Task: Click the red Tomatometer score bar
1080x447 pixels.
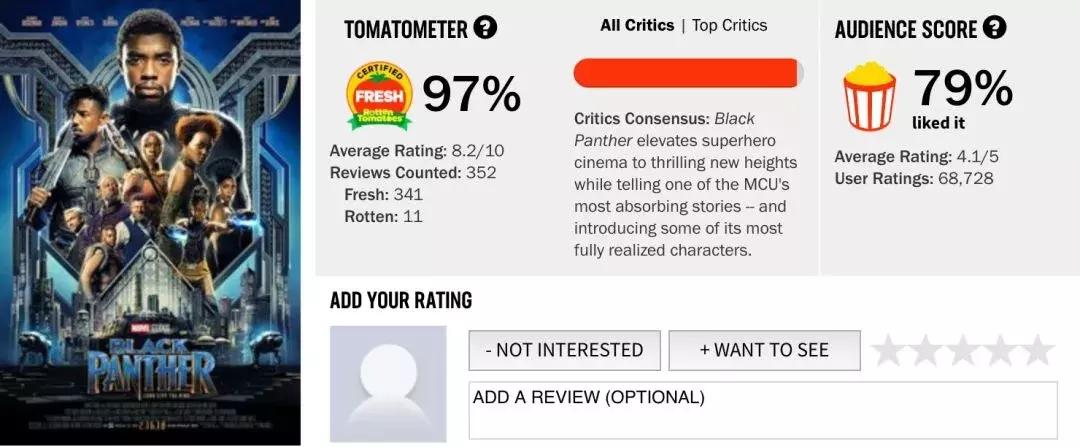Action: tap(687, 73)
